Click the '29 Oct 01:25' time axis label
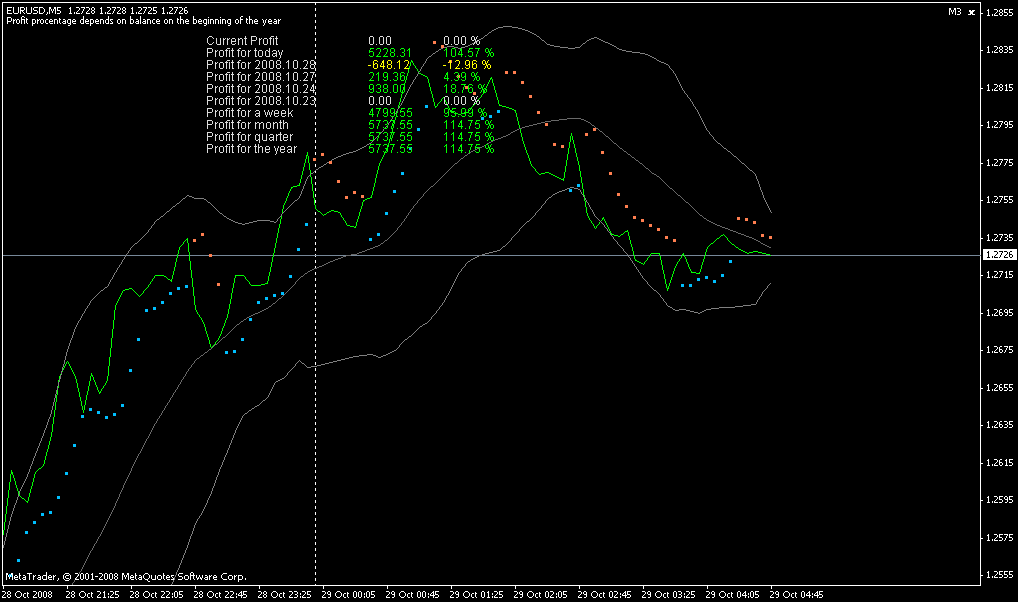 477,595
